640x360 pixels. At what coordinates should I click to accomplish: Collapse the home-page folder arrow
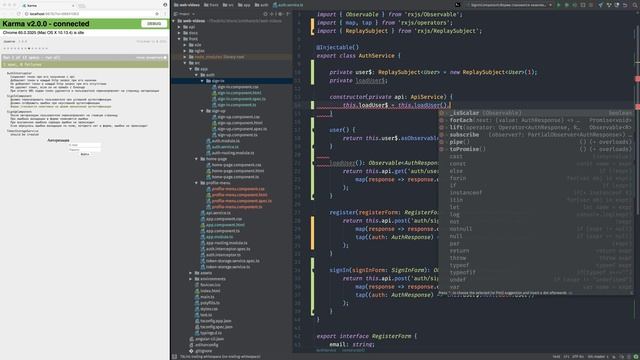(197, 159)
